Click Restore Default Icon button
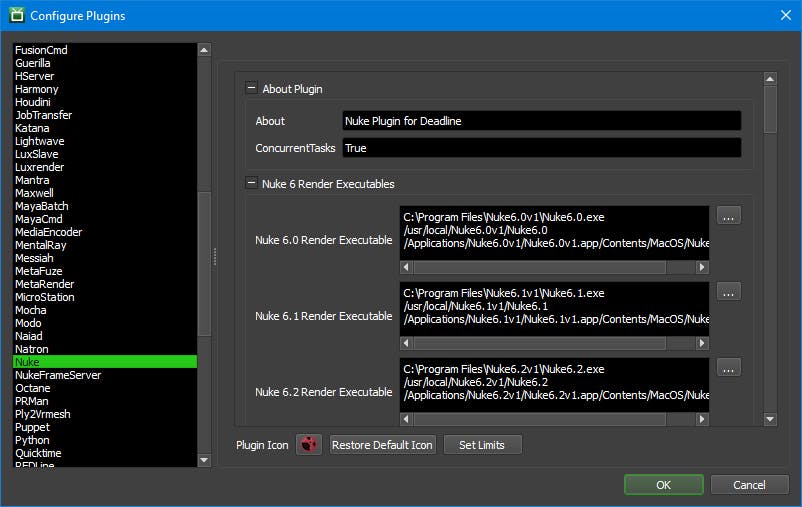This screenshot has height=507, width=802. (382, 445)
